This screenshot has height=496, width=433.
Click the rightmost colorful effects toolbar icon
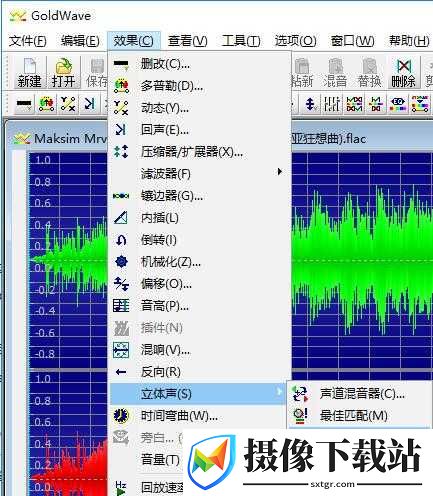(x=420, y=104)
